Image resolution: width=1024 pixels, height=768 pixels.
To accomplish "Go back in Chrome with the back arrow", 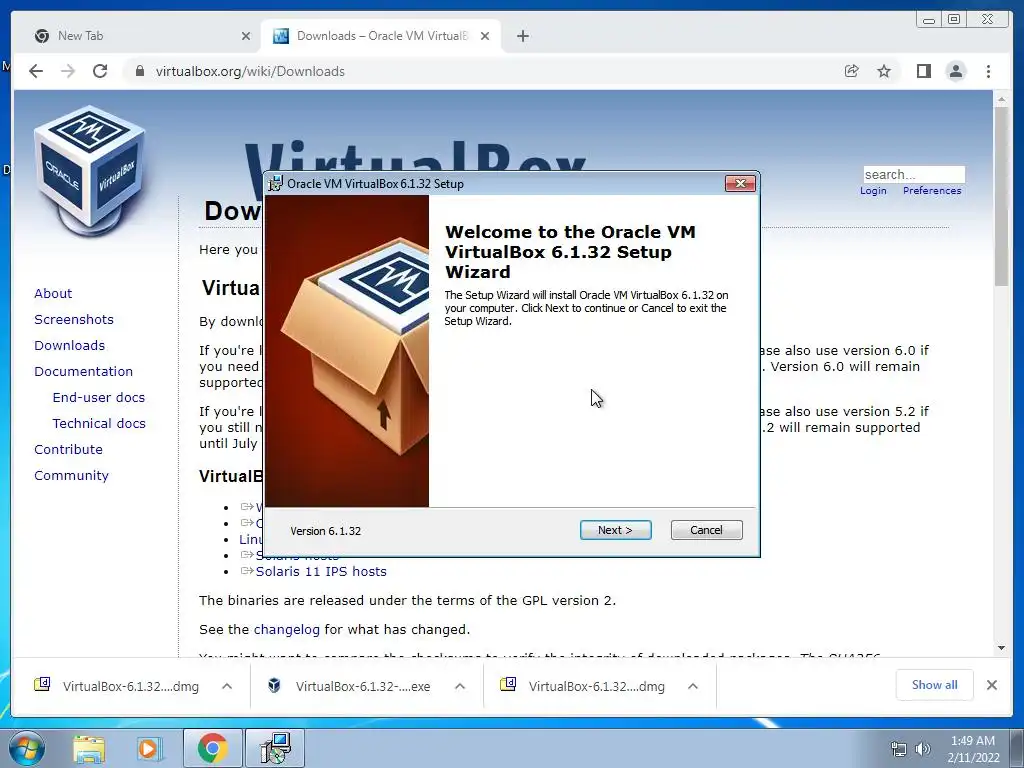I will point(36,71).
